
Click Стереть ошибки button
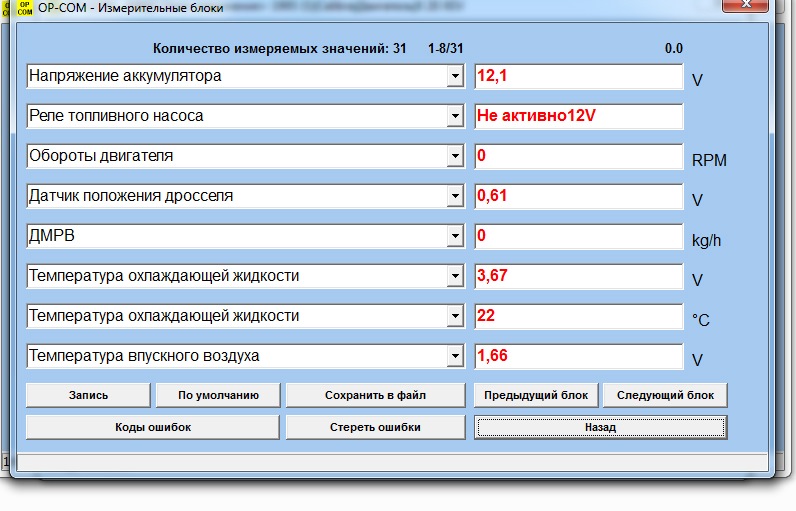tap(375, 427)
